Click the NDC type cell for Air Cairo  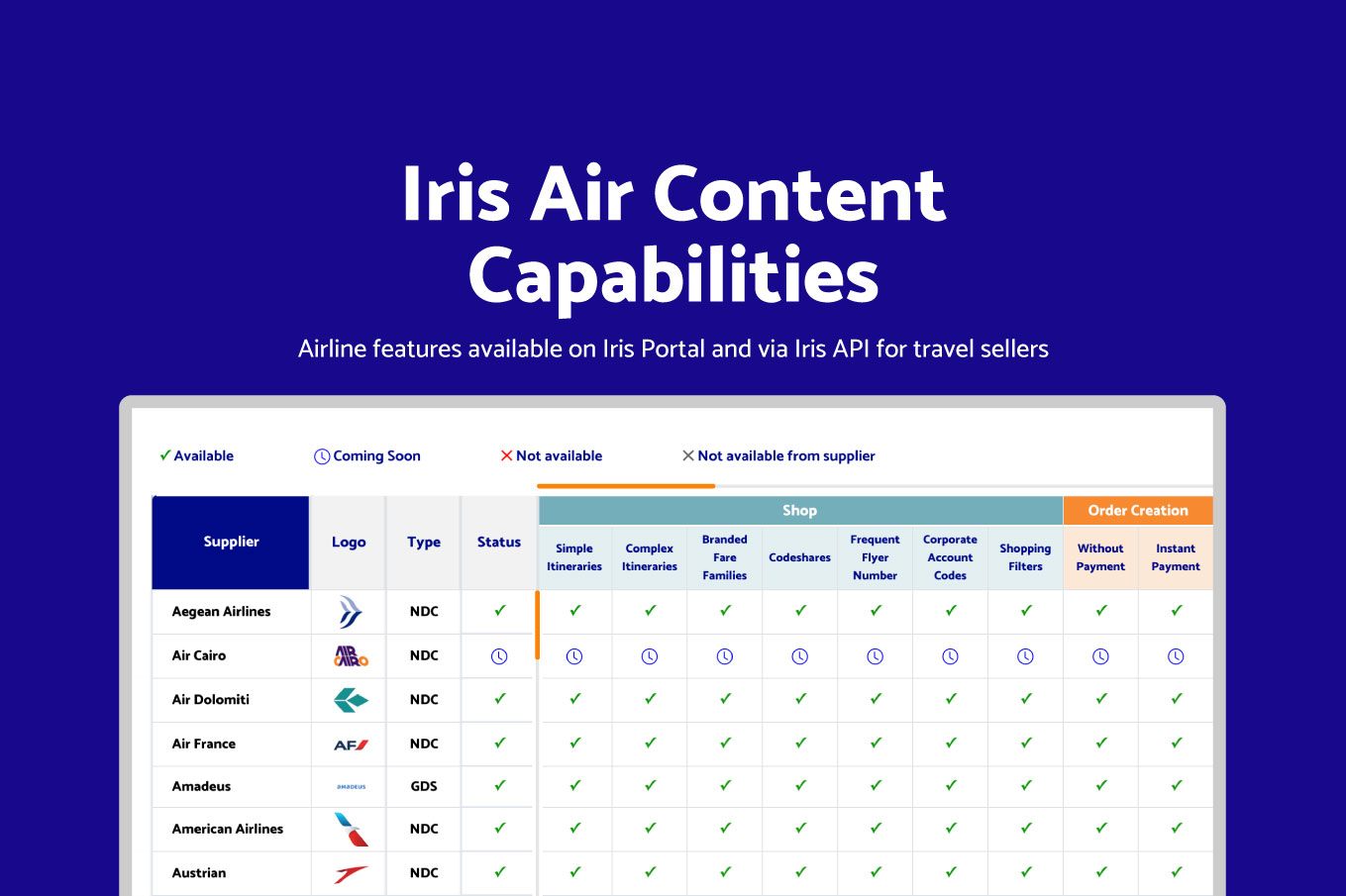tap(424, 655)
